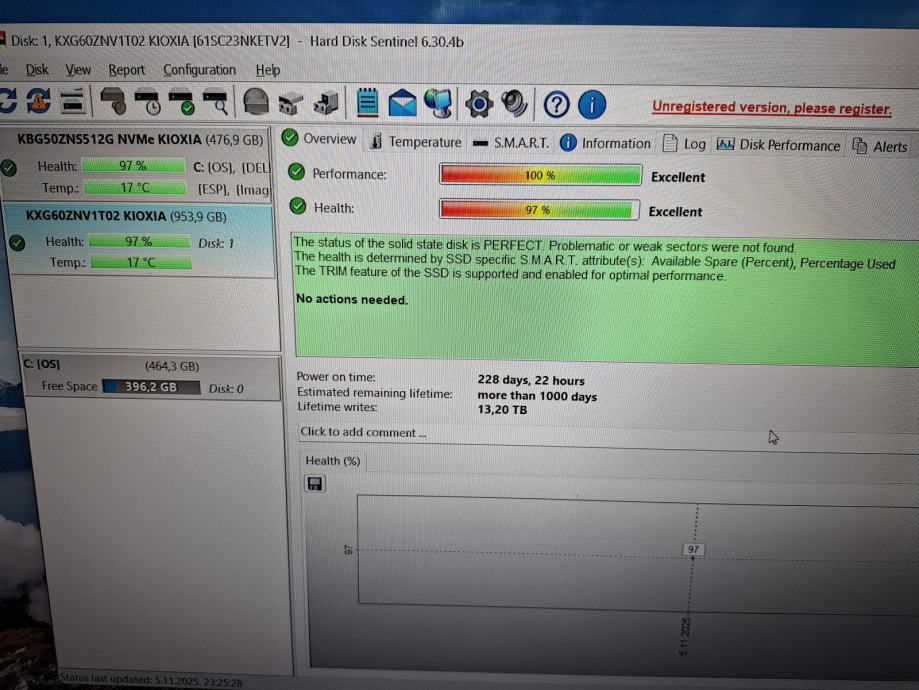Click the 'more than 1000 days' lifetime value
The width and height of the screenshot is (919, 690).
537,396
